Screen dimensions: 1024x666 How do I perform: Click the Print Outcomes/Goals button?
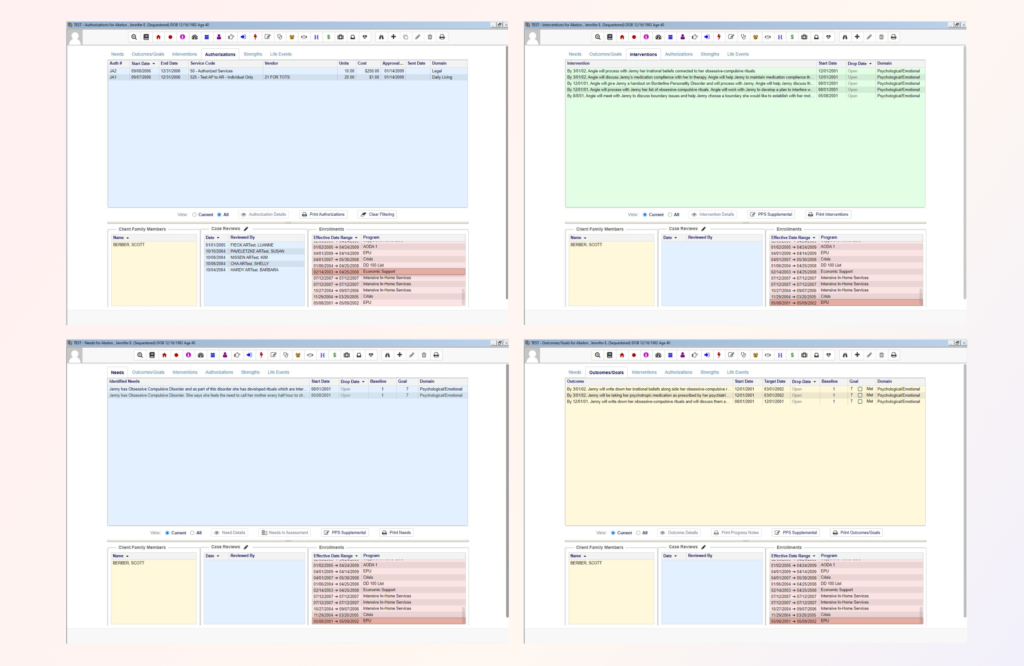tap(857, 533)
